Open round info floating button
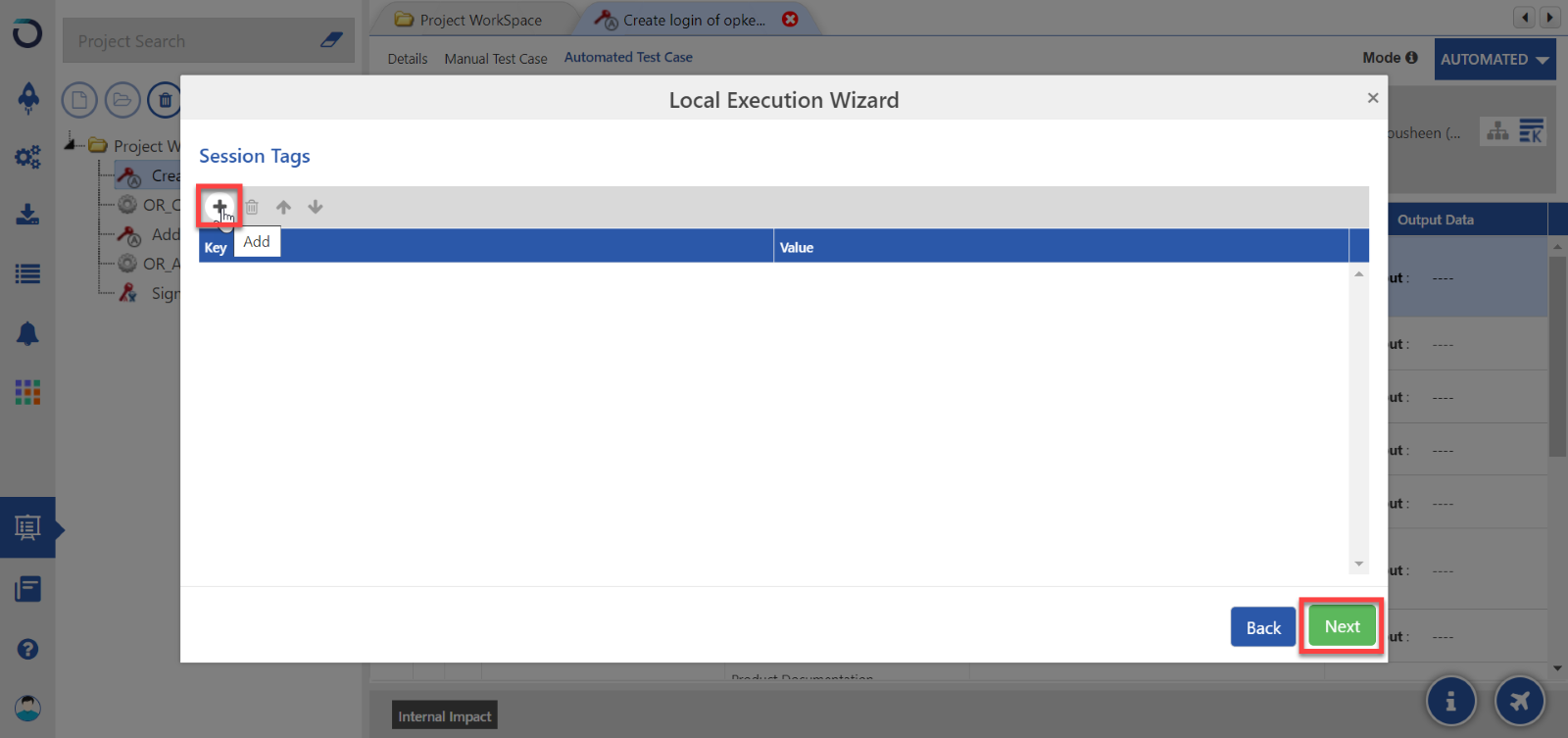Image resolution: width=1568 pixels, height=738 pixels. tap(1451, 701)
